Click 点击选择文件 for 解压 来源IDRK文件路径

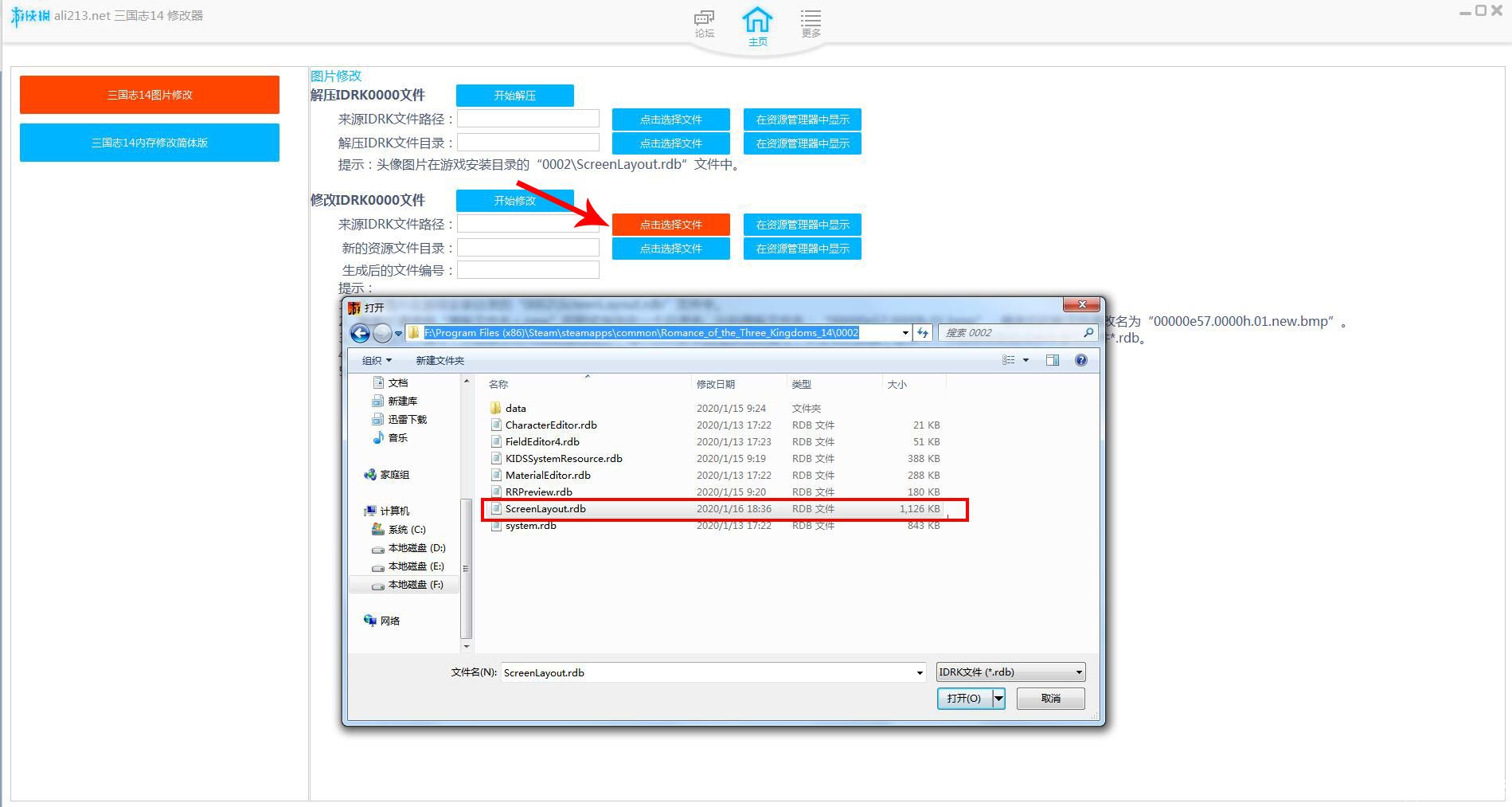671,119
